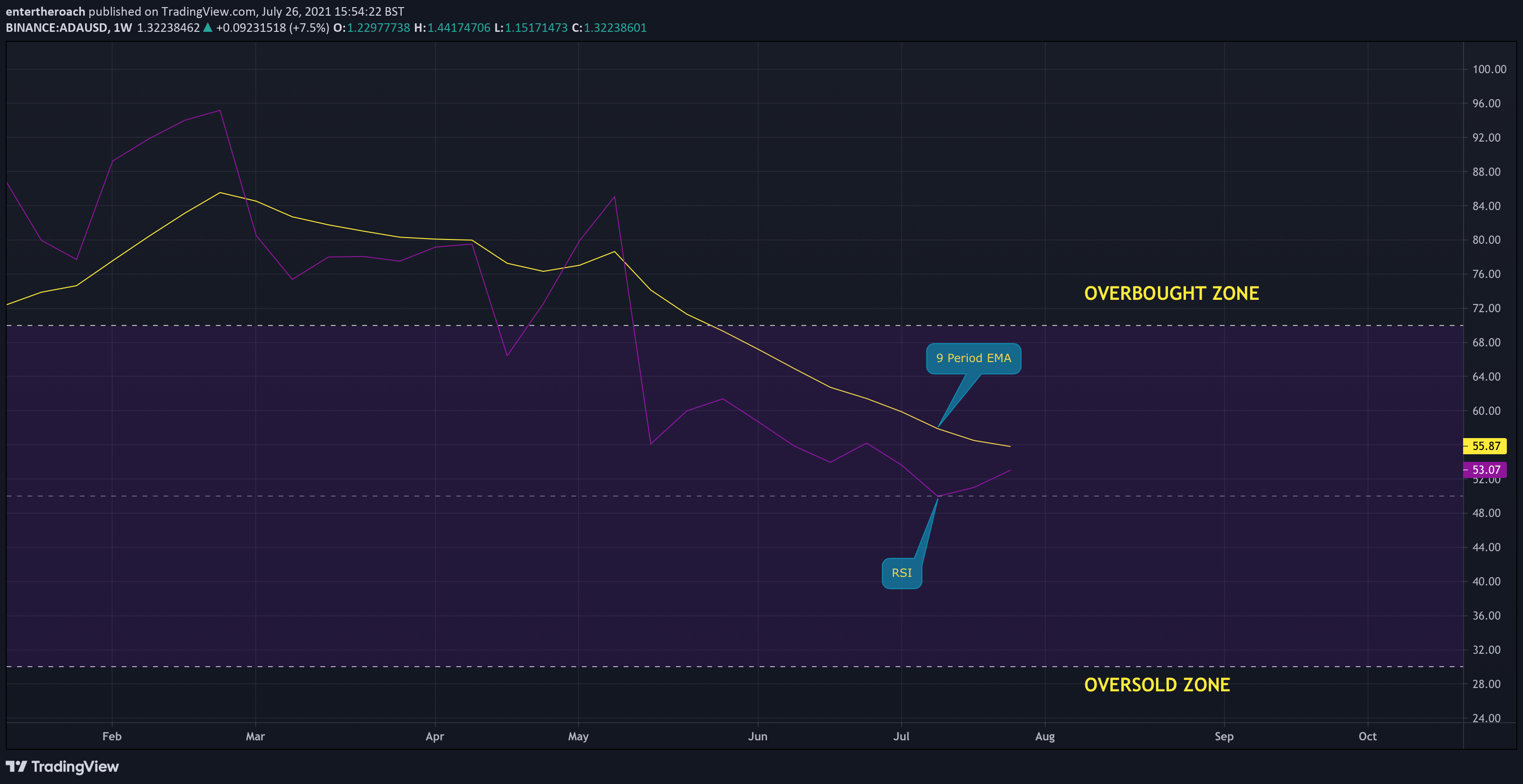
Task: Click the low value 1.15171473
Action: 536,28
